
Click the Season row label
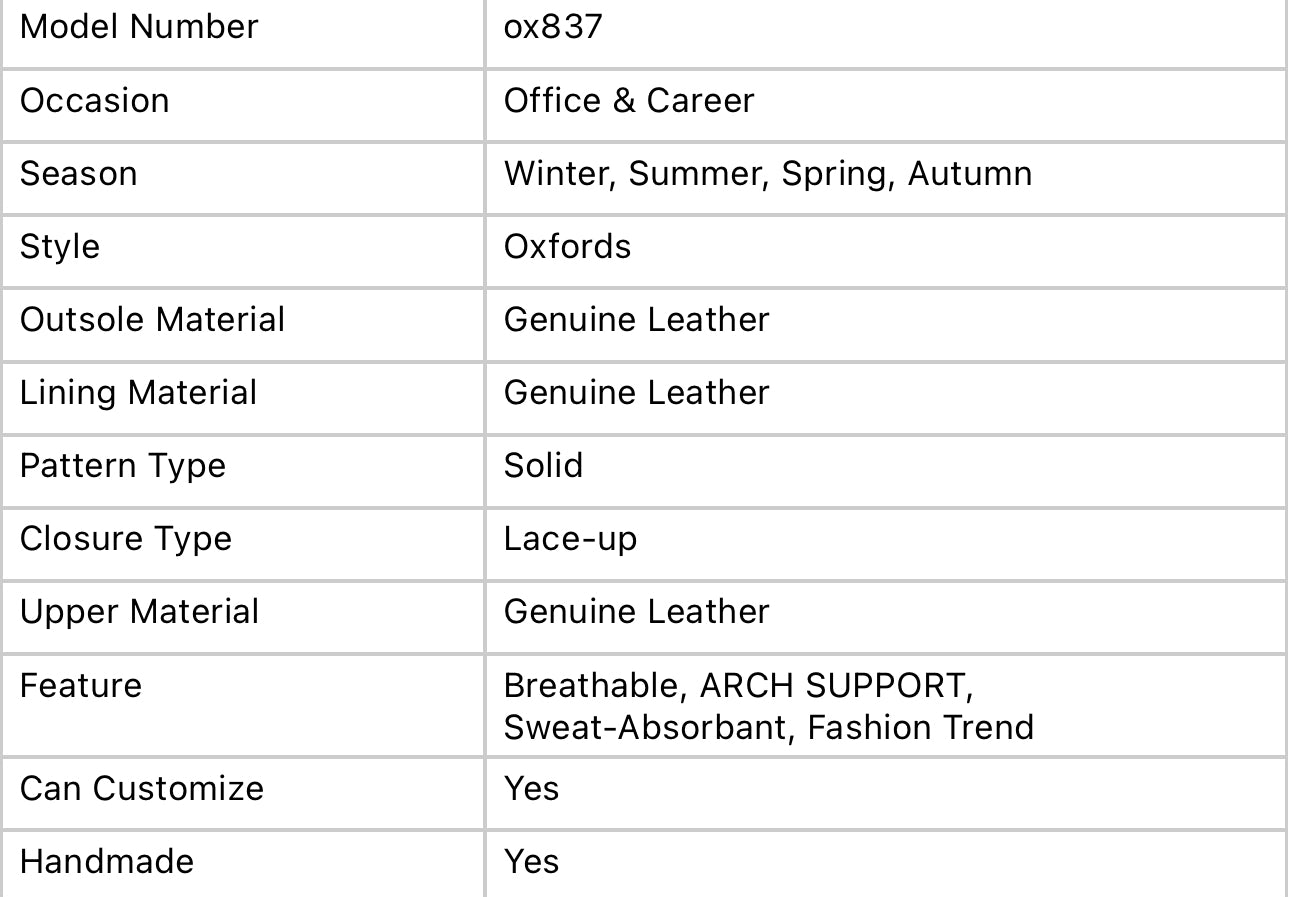click(79, 174)
